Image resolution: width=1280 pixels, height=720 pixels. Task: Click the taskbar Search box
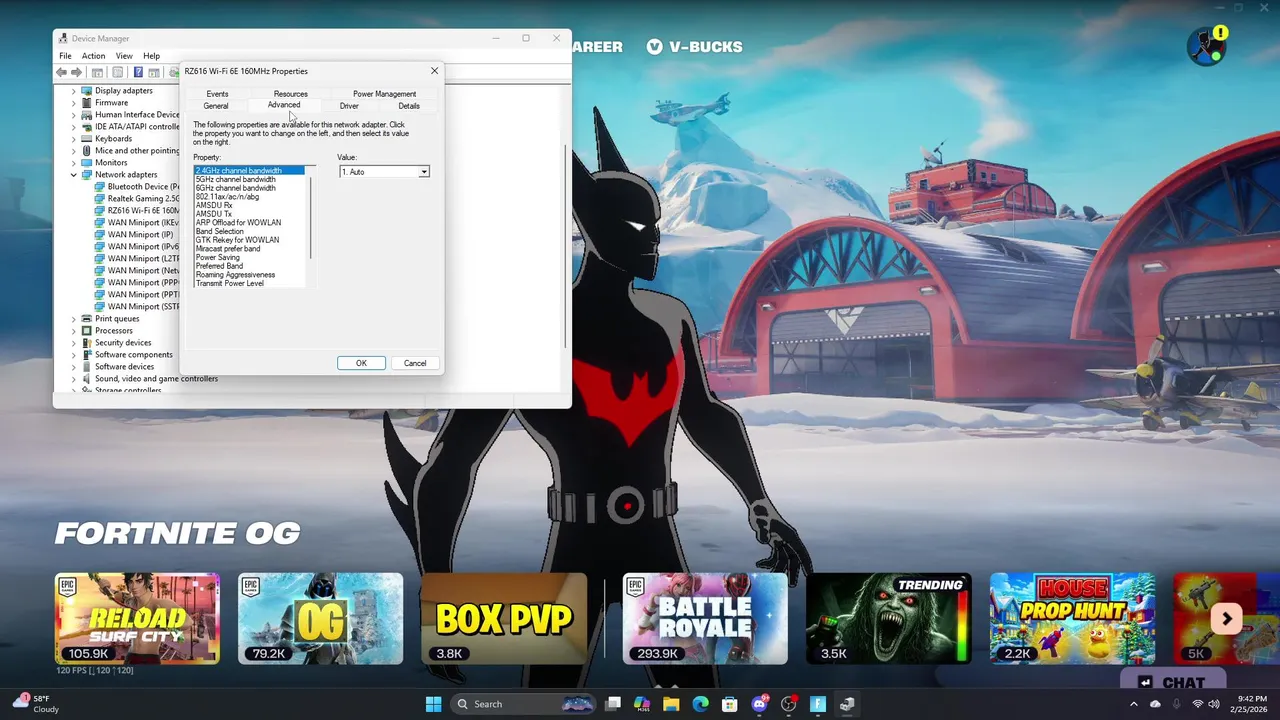click(523, 704)
